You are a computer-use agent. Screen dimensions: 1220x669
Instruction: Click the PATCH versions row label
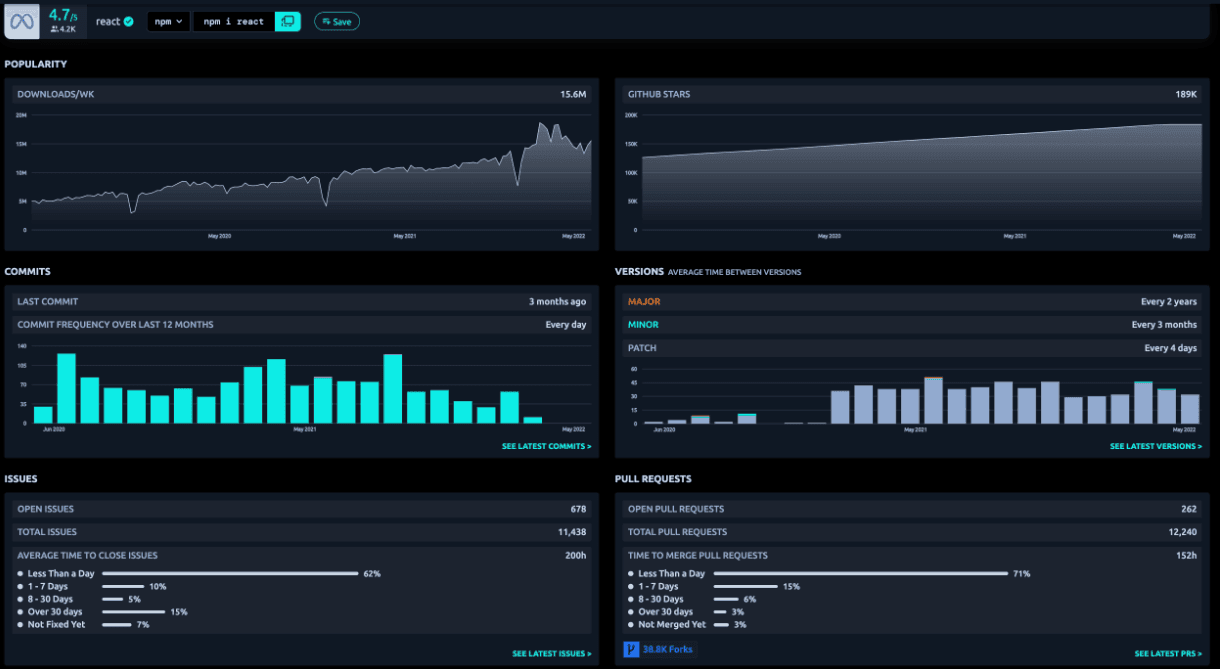(643, 348)
